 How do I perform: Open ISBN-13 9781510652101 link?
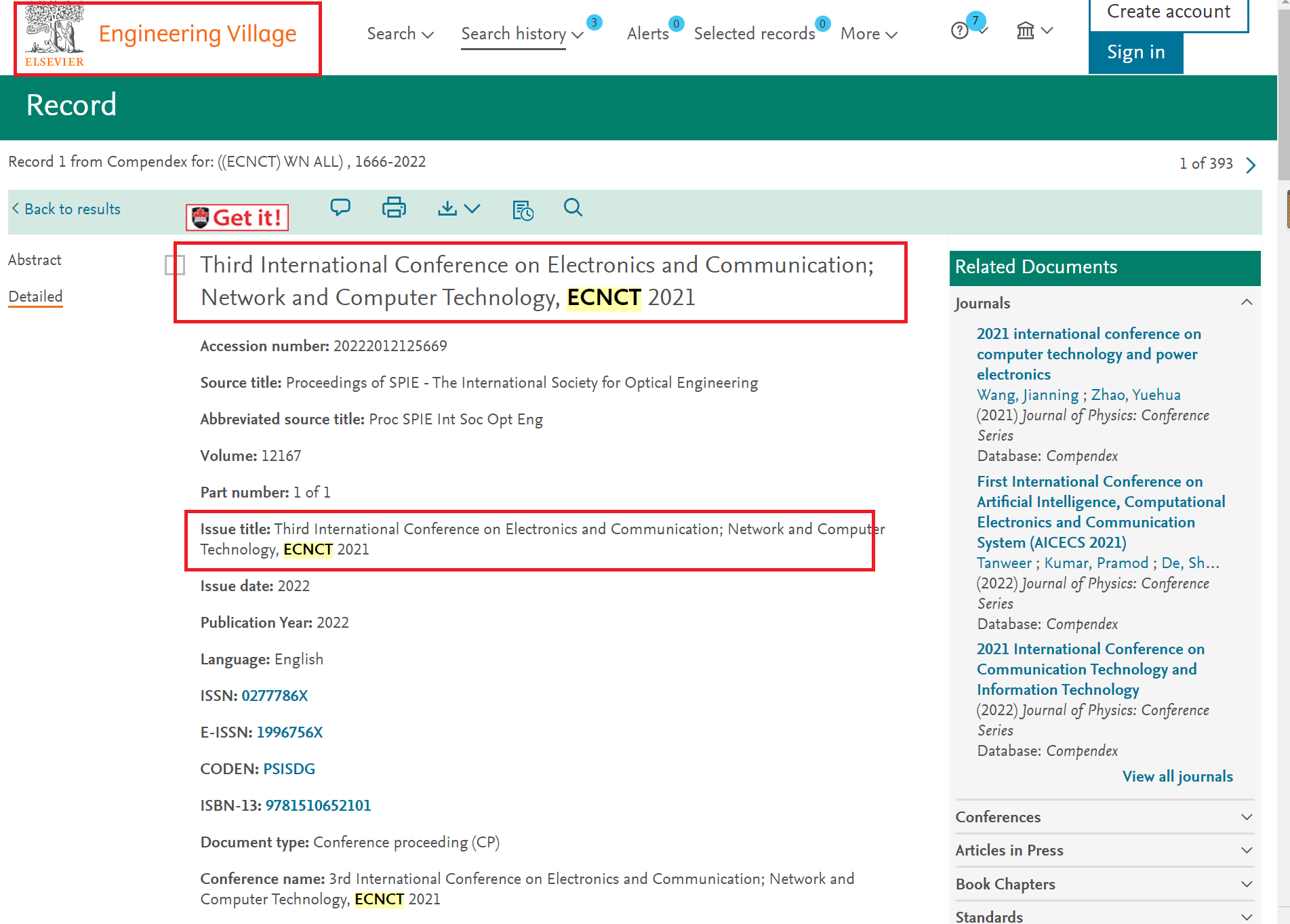click(x=318, y=805)
